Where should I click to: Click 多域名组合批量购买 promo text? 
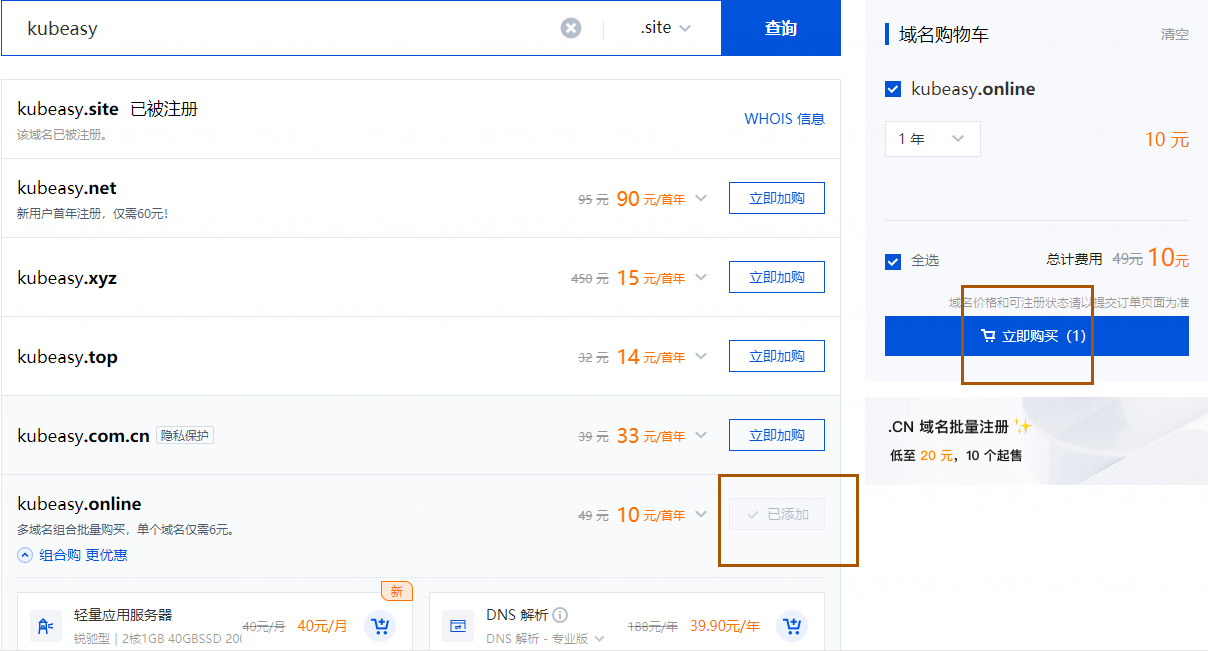[x=126, y=530]
